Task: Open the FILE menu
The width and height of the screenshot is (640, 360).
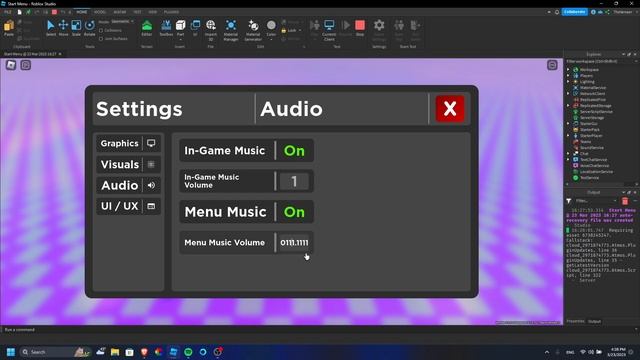Action: 8,12
